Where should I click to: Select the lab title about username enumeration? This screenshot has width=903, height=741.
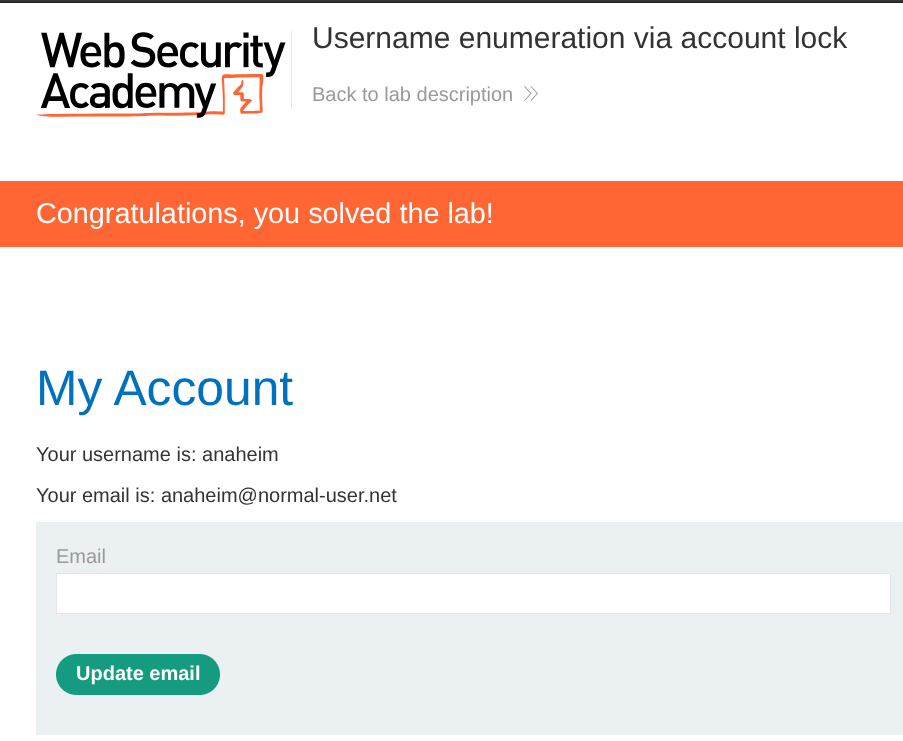click(579, 38)
